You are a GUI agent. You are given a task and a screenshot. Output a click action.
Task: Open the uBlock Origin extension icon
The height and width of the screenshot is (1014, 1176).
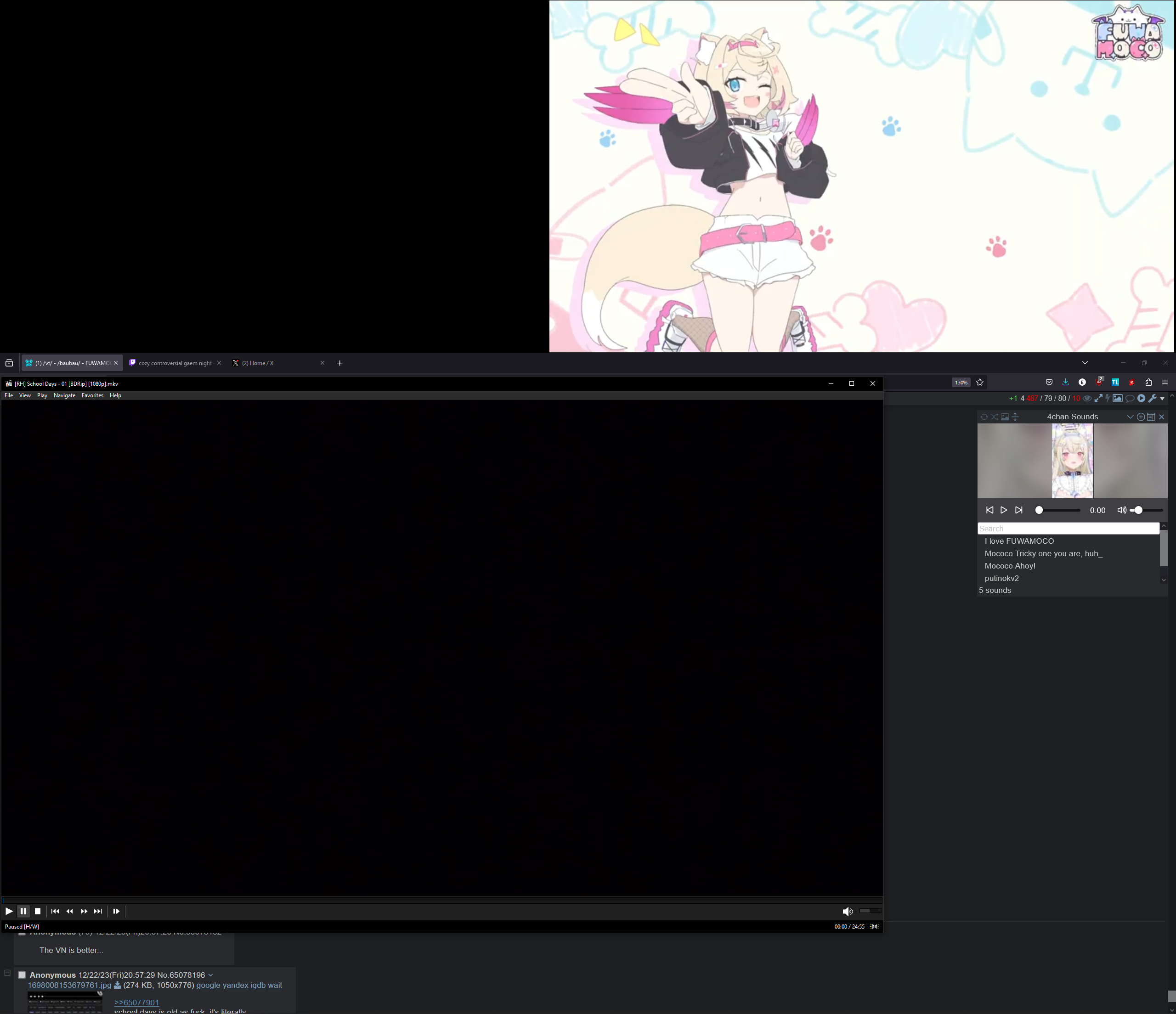click(x=1099, y=382)
